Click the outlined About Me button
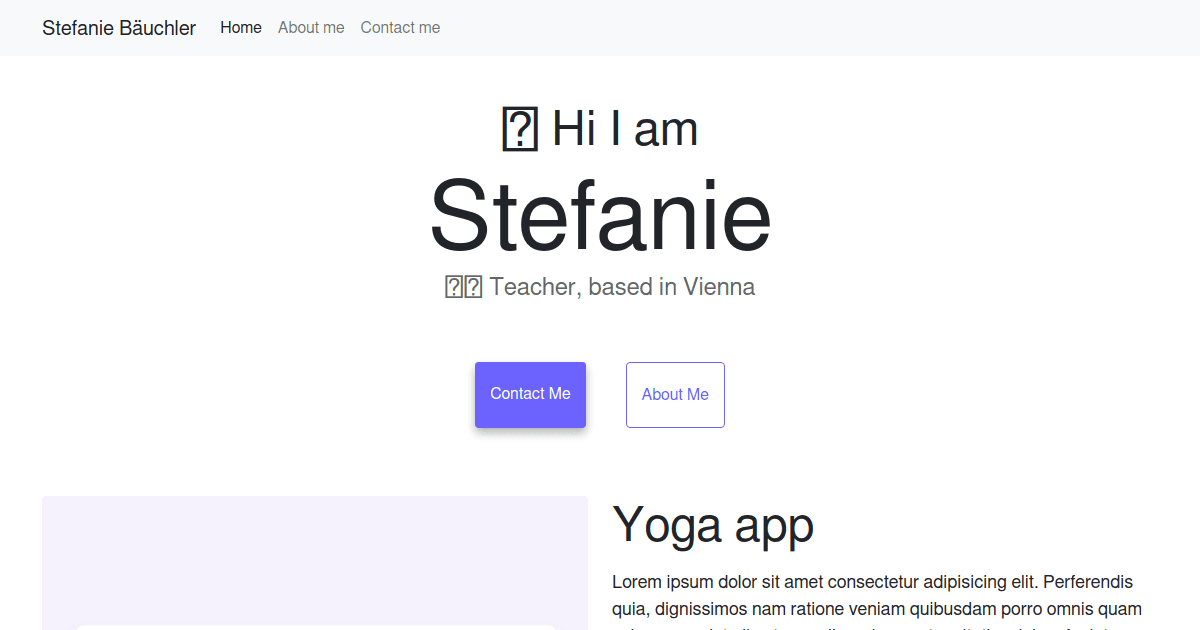Screen dimensions: 1200x630 pyautogui.click(x=675, y=395)
